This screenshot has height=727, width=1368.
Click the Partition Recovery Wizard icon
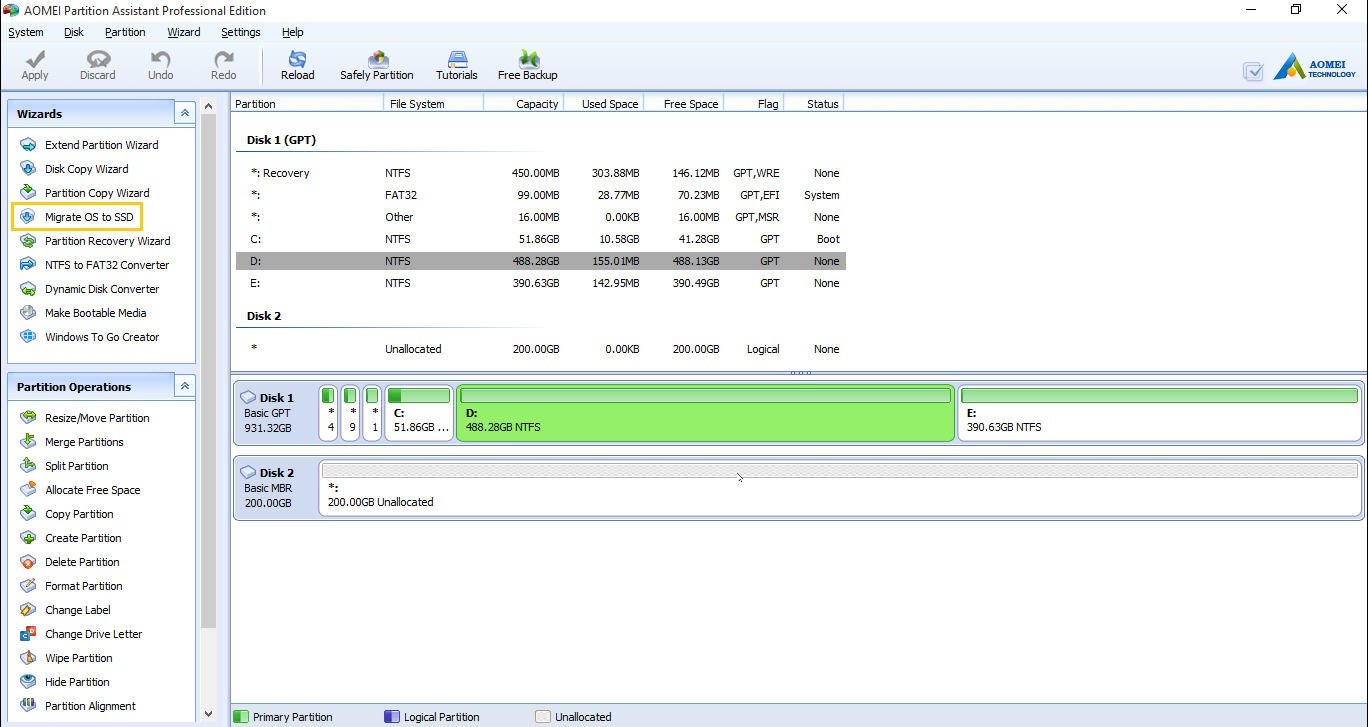click(28, 241)
